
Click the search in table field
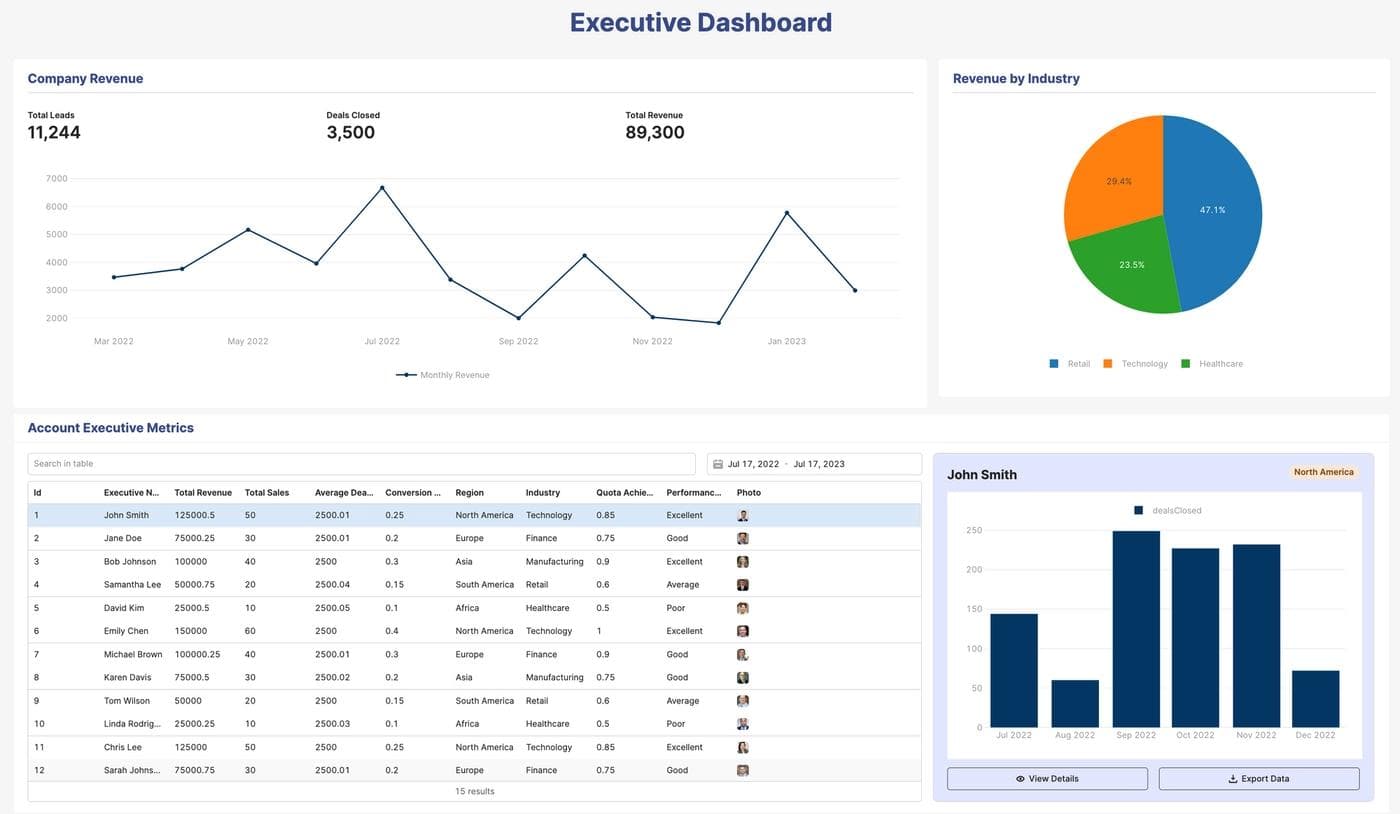(x=360, y=463)
